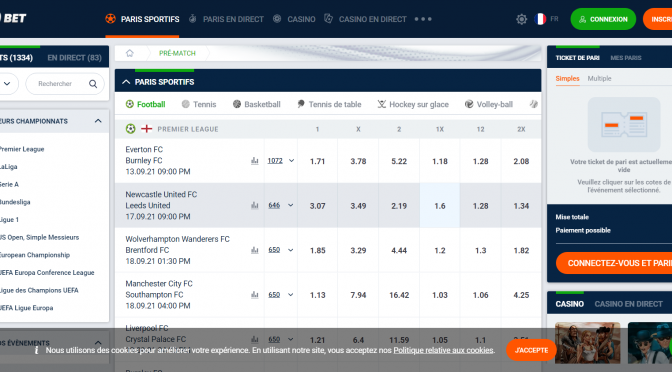Viewport: 672px width, 372px height.
Task: Open statistics icon for Manchester City match
Action: [x=255, y=294]
